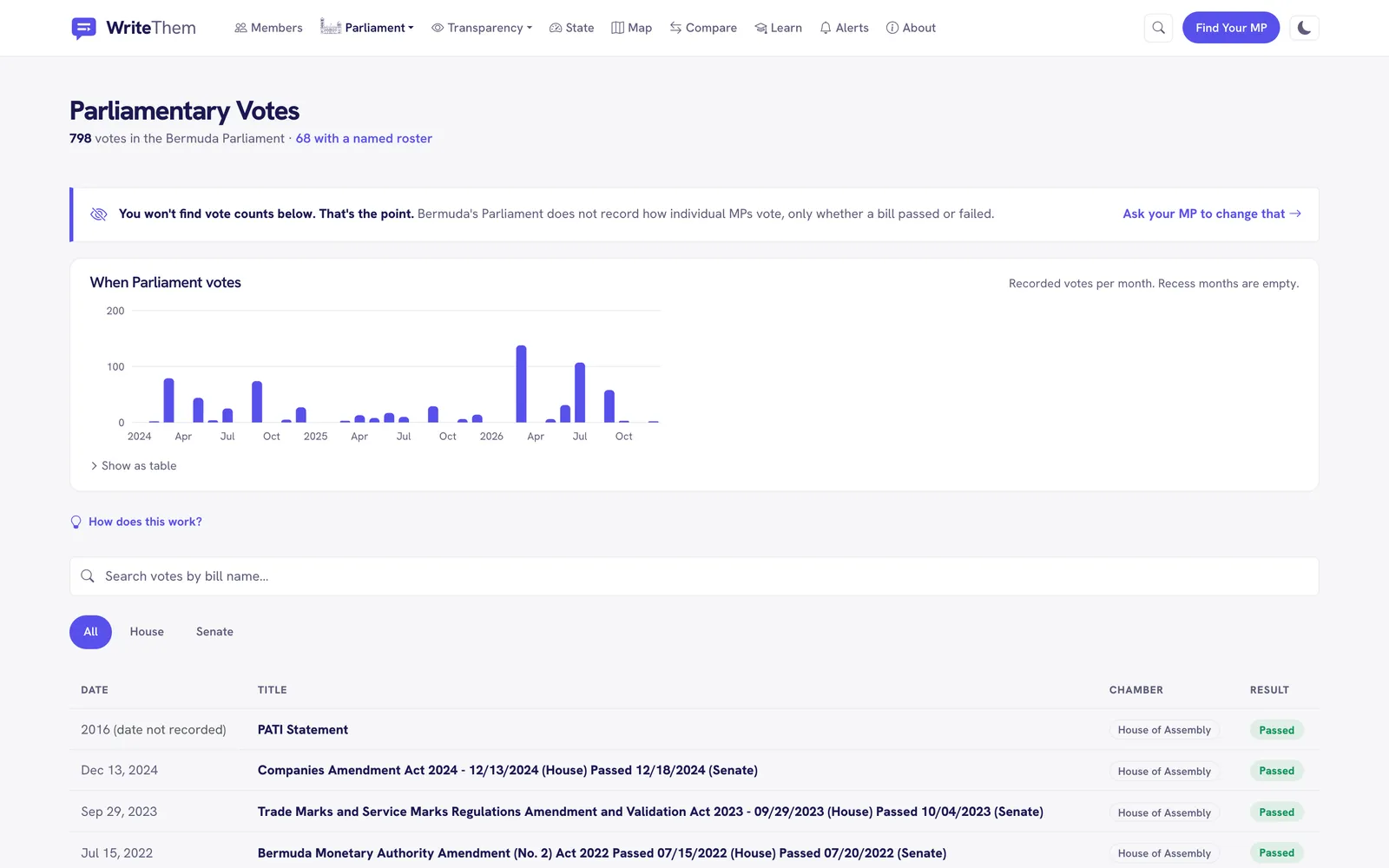Screen dimensions: 1389x868
Task: Click Ask your MP to change that link
Action: click(x=1212, y=214)
